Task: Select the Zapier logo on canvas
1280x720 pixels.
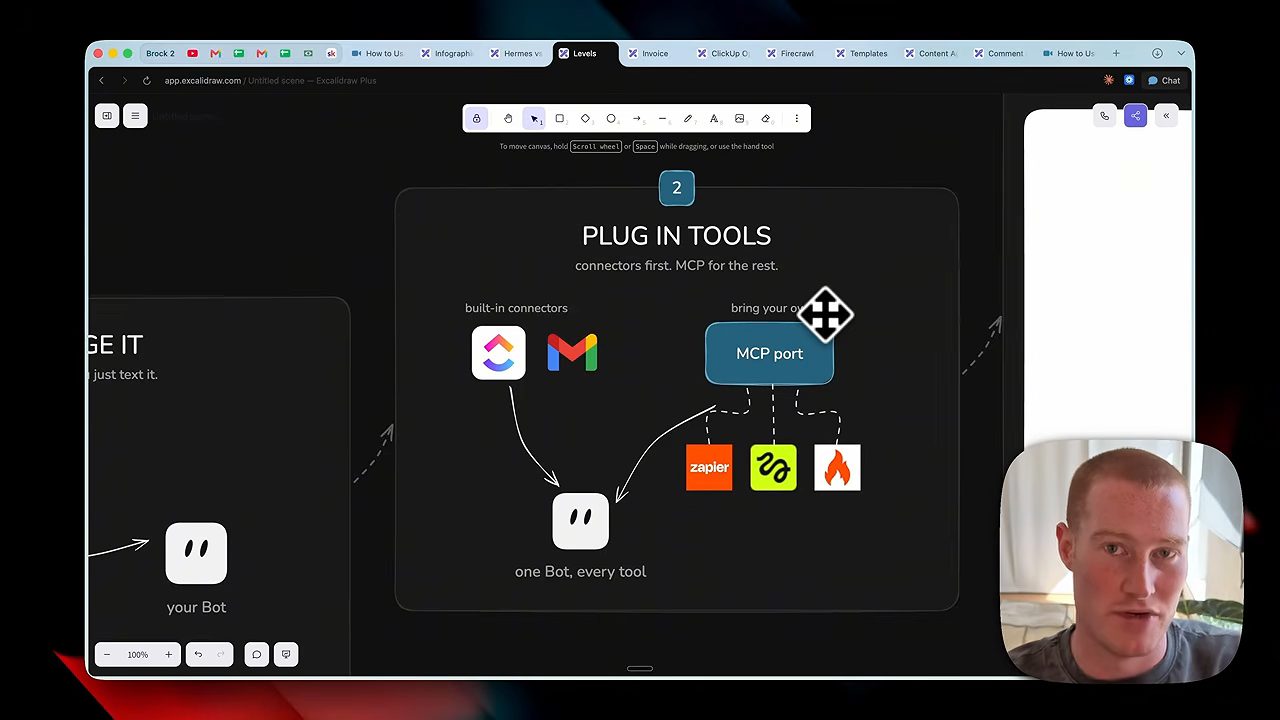Action: pos(709,467)
